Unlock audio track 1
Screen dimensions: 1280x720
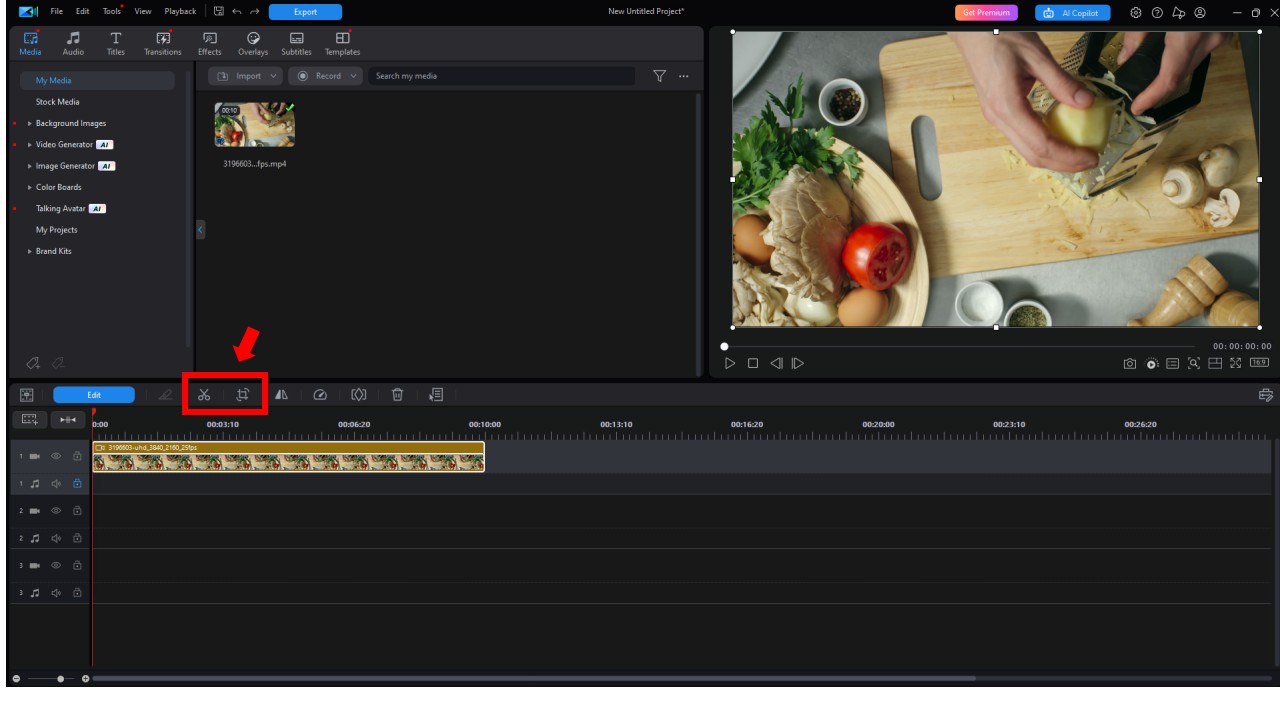click(77, 484)
